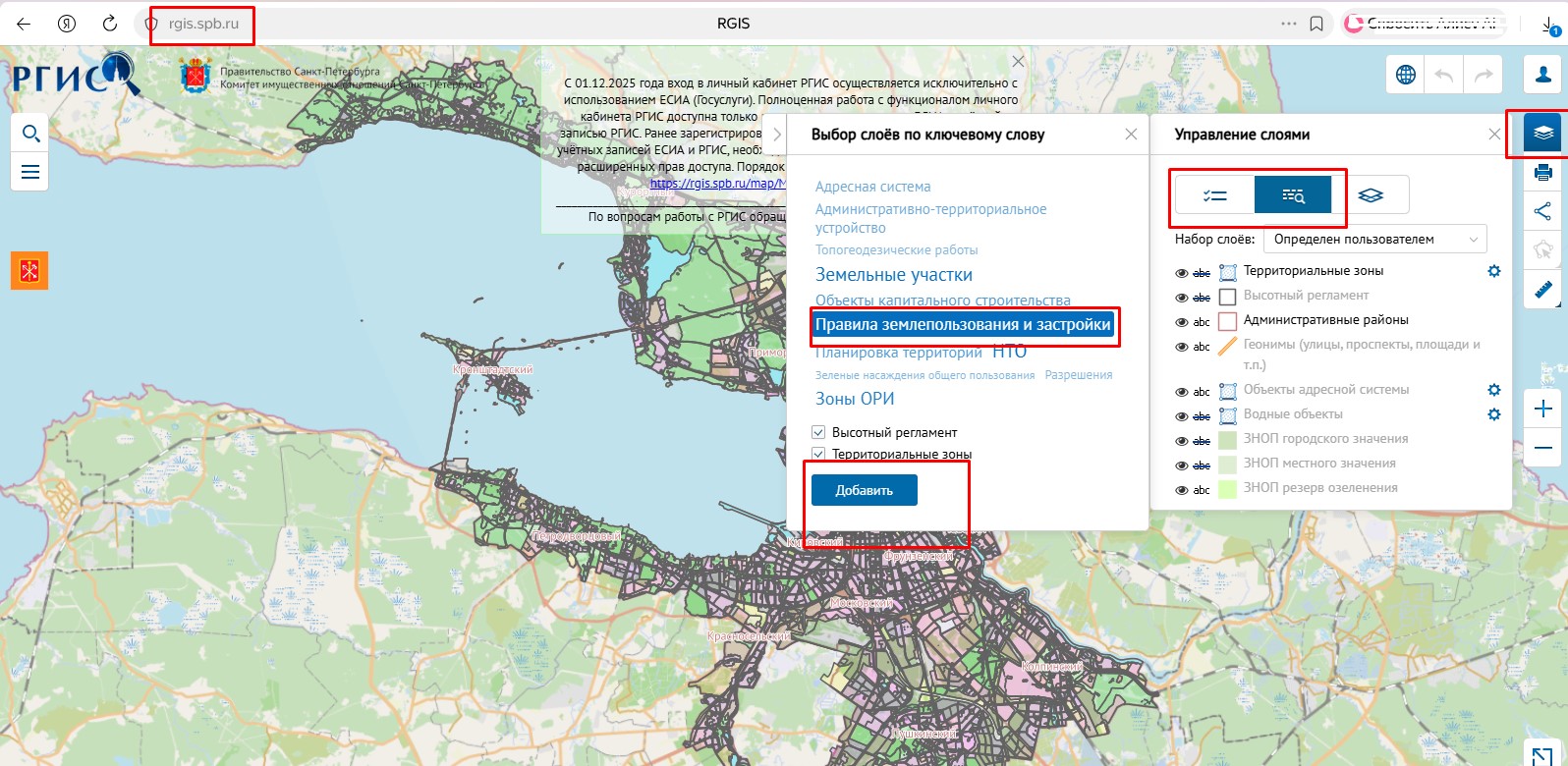The width and height of the screenshot is (1568, 766).
Task: Click the globe icon in the top toolbar
Action: (x=1406, y=75)
